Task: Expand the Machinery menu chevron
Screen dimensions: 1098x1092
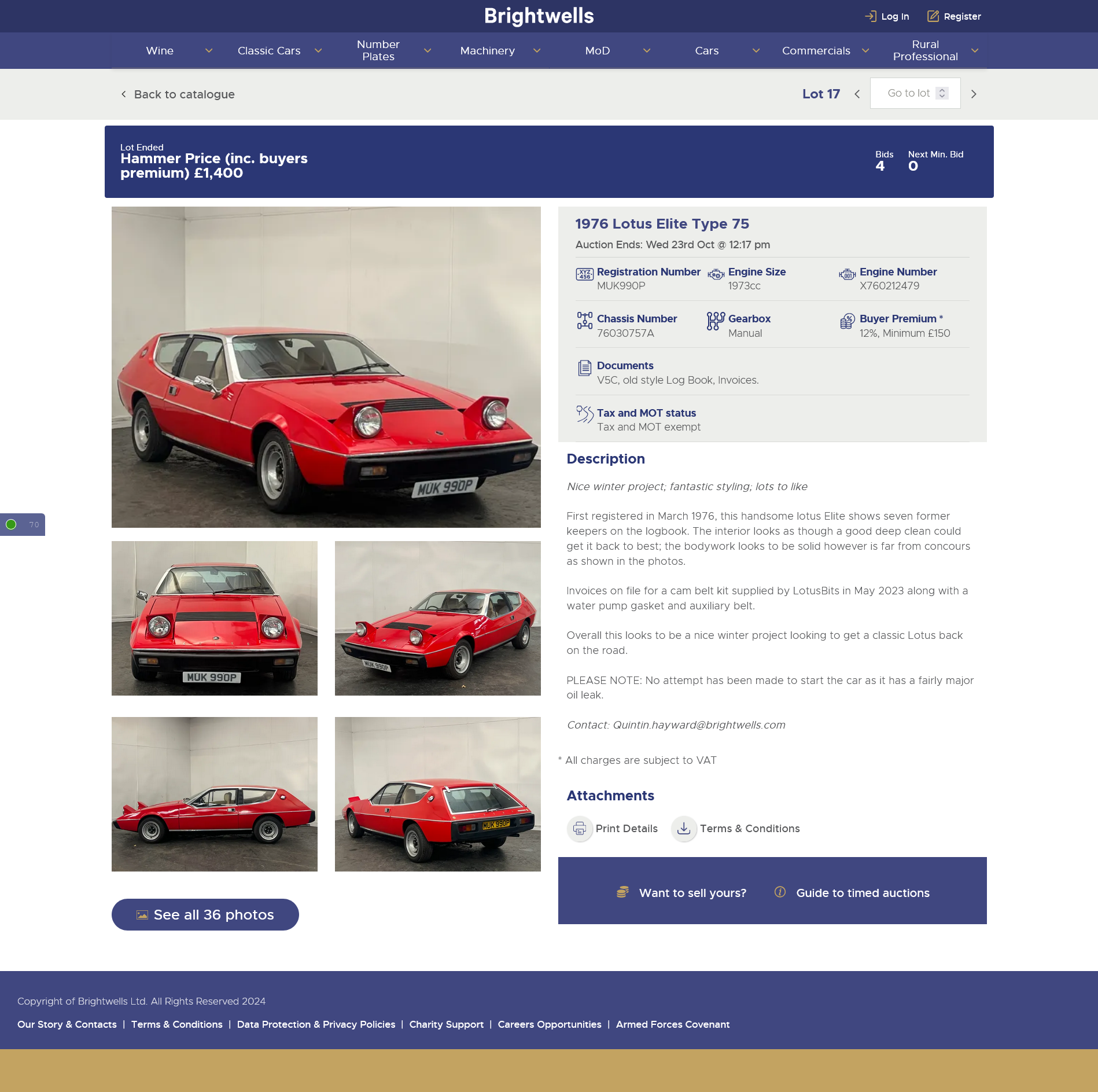Action: 537,51
